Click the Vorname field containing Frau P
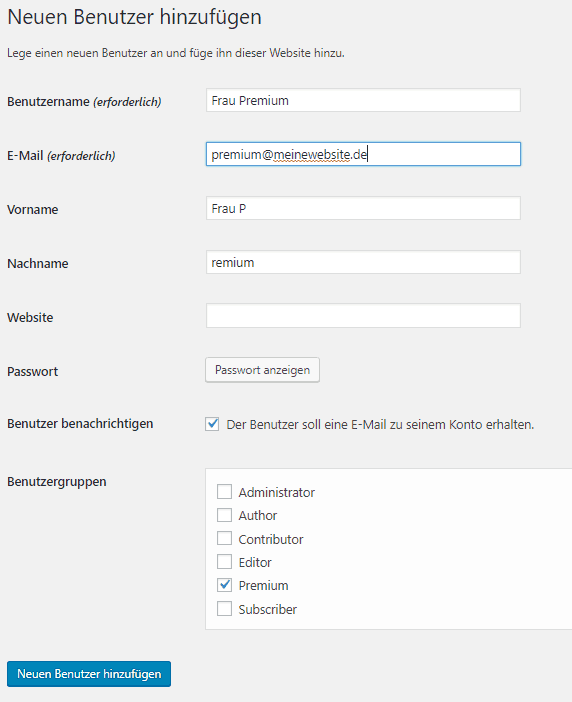The width and height of the screenshot is (572, 702). pos(363,208)
